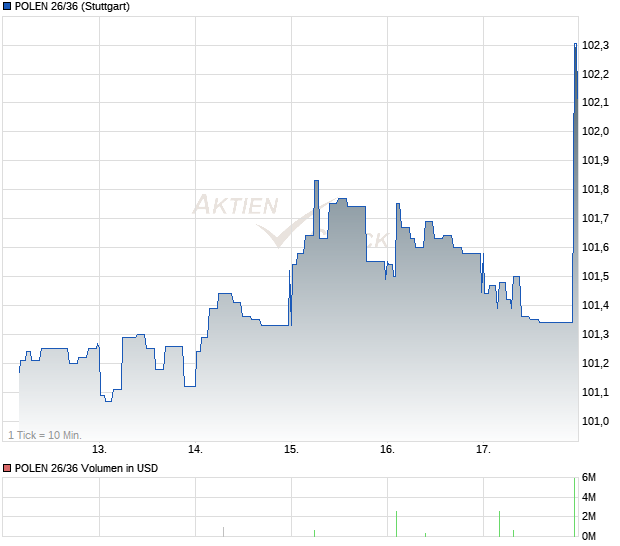This screenshot has height=546, width=620.
Task: Click the 102,2 price axis label
Action: click(595, 74)
